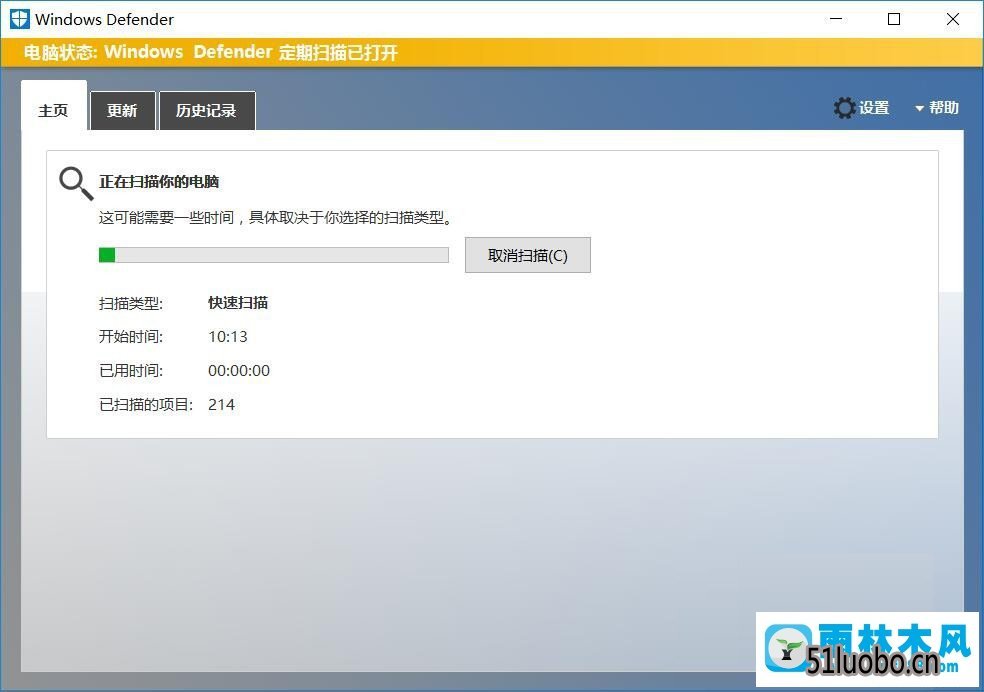Viewport: 984px width, 692px height.
Task: Click the scanned items count 214
Action: [x=222, y=405]
